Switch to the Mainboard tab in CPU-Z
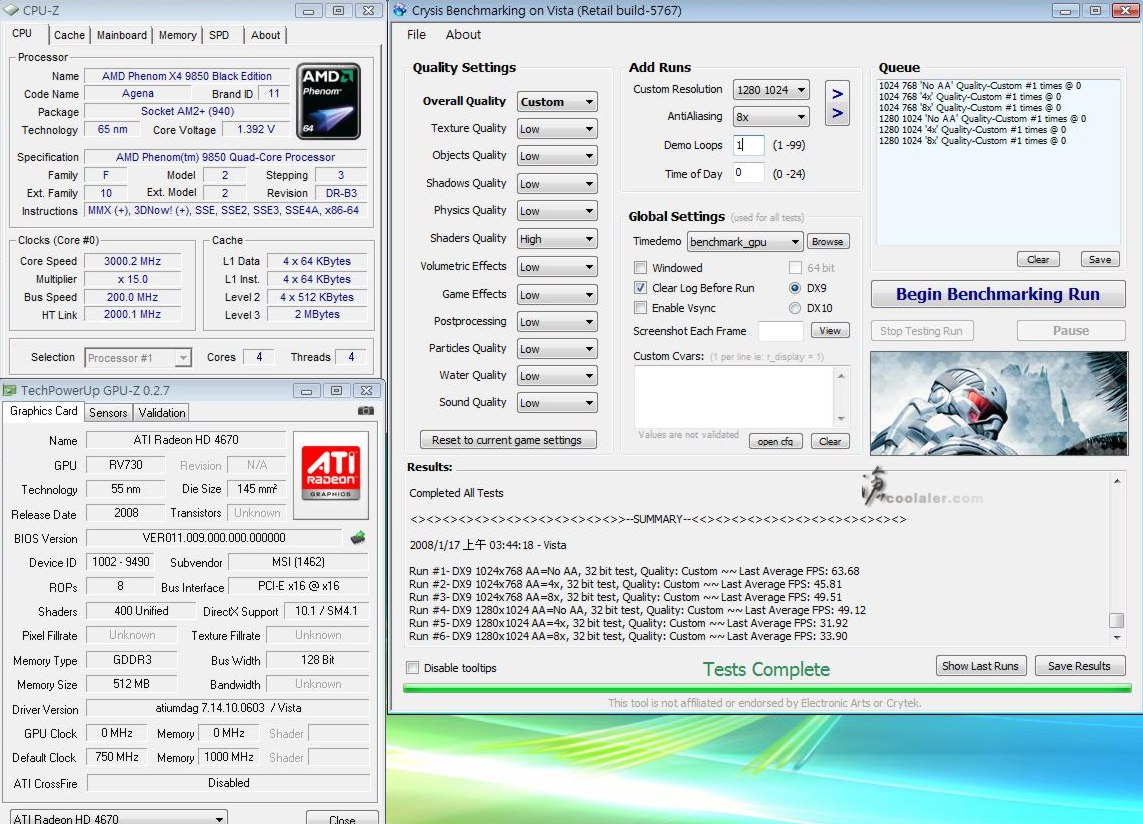This screenshot has width=1143, height=824. pyautogui.click(x=122, y=35)
